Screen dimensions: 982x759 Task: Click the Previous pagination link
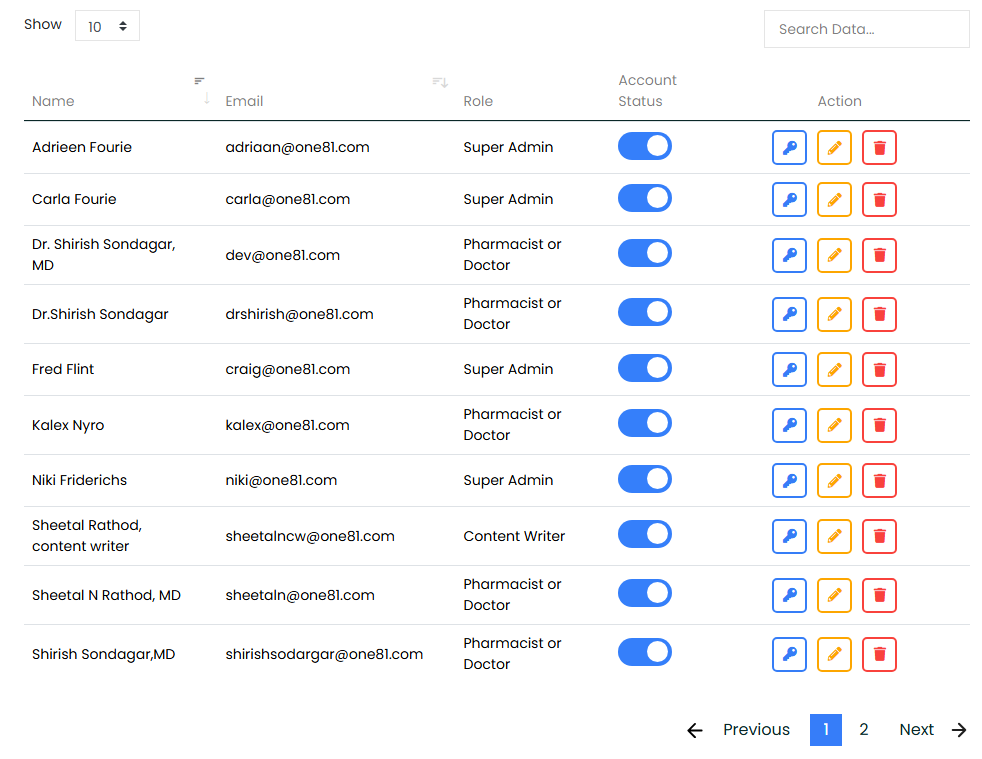pyautogui.click(x=740, y=730)
